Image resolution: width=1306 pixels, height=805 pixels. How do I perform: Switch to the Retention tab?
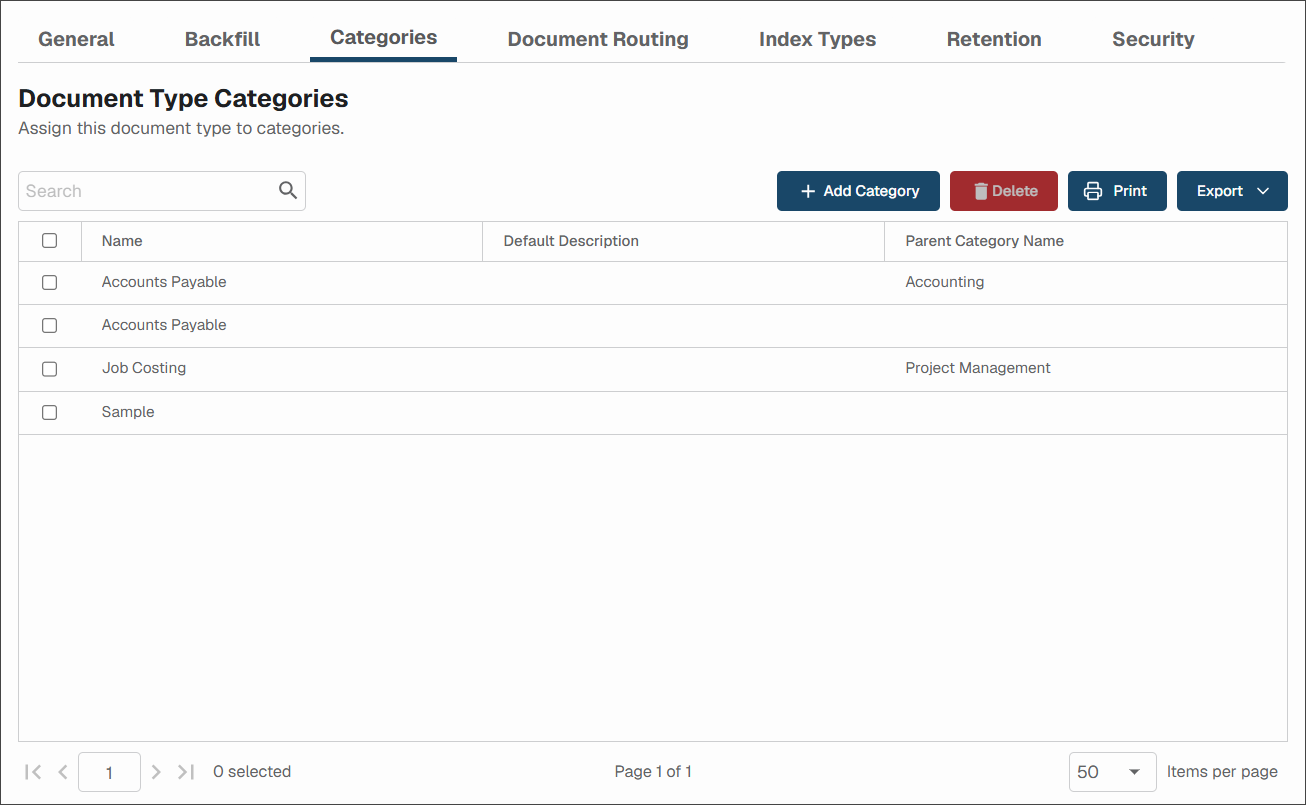[x=994, y=39]
